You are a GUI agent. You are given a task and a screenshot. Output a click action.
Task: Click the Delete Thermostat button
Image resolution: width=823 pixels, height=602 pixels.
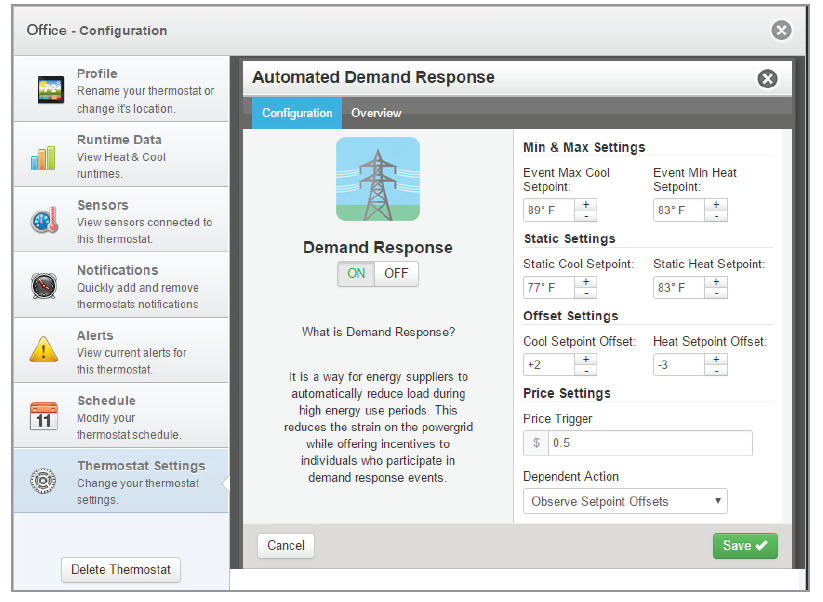tap(121, 569)
